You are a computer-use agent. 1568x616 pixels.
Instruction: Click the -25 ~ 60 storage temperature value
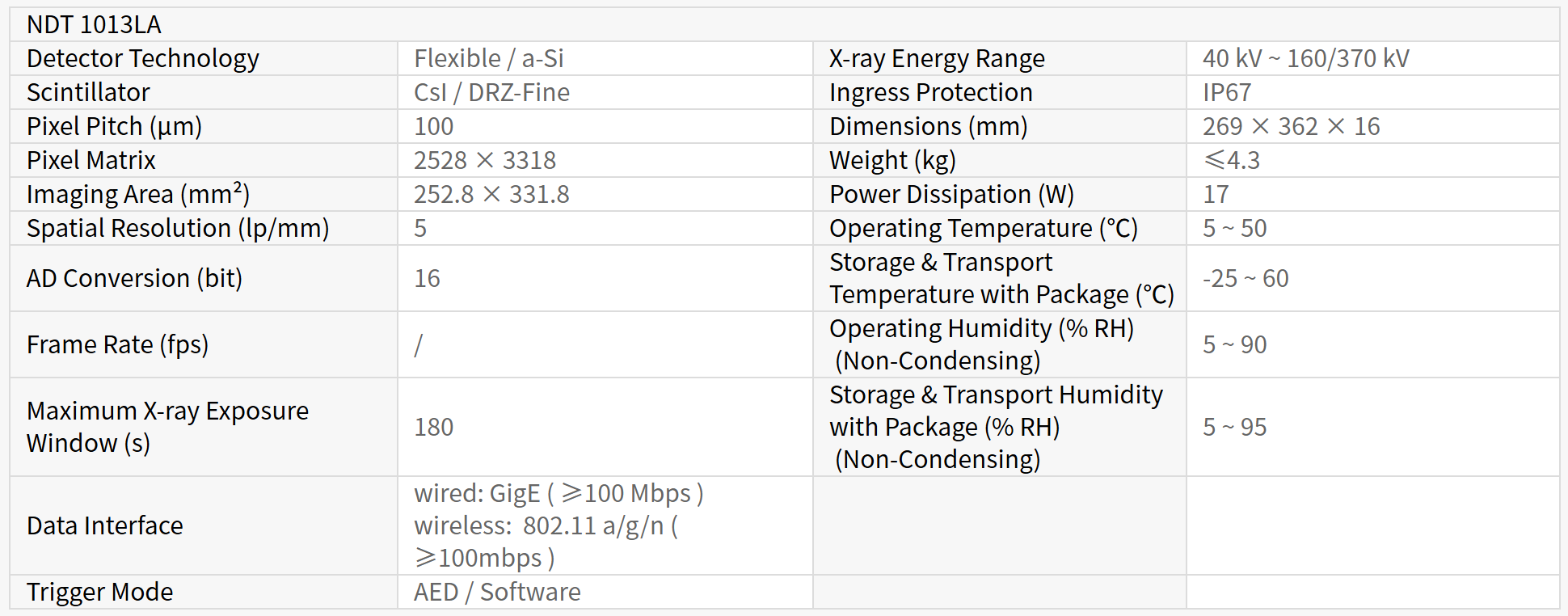1246,279
